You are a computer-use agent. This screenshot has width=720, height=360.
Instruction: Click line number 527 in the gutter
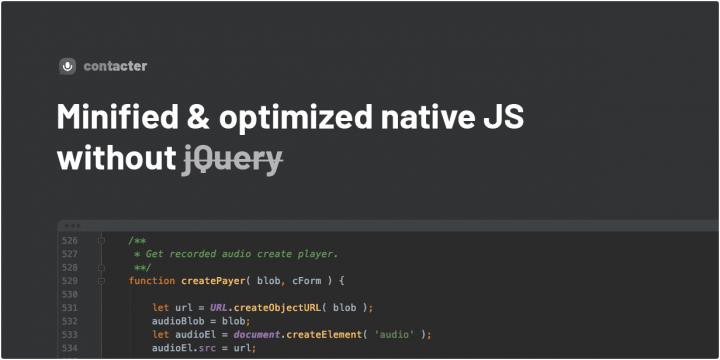pos(70,254)
